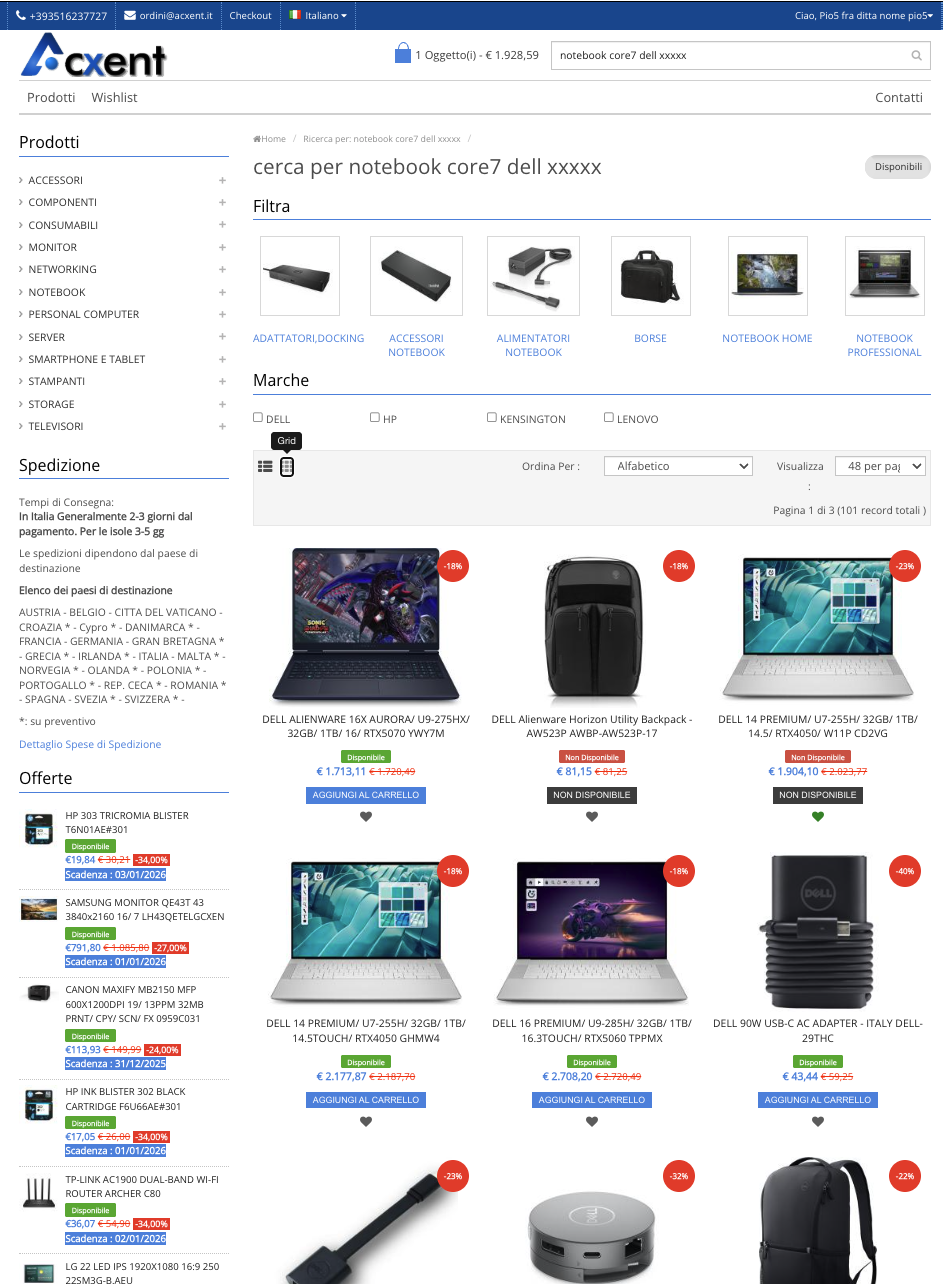943x1284 pixels.
Task: Open the Ordina Per Alfabetico dropdown
Action: (678, 466)
